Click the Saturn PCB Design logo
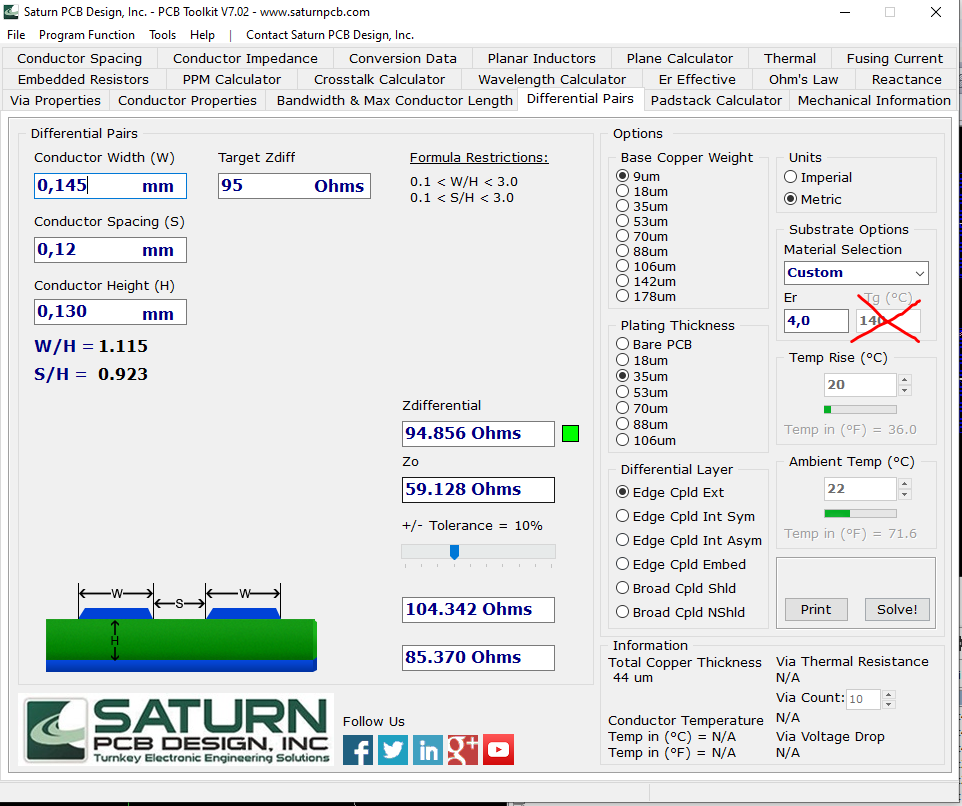 click(176, 729)
